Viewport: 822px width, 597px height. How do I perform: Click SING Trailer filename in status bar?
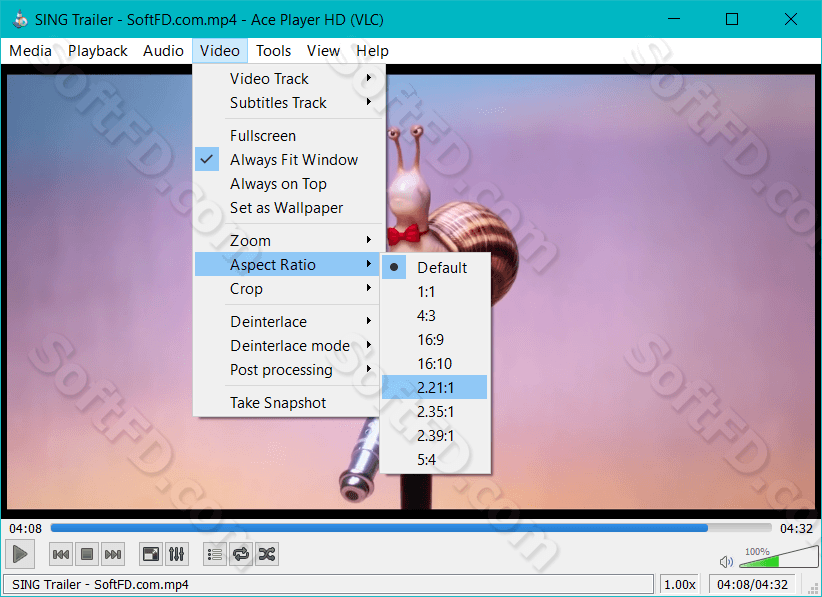pyautogui.click(x=100, y=584)
